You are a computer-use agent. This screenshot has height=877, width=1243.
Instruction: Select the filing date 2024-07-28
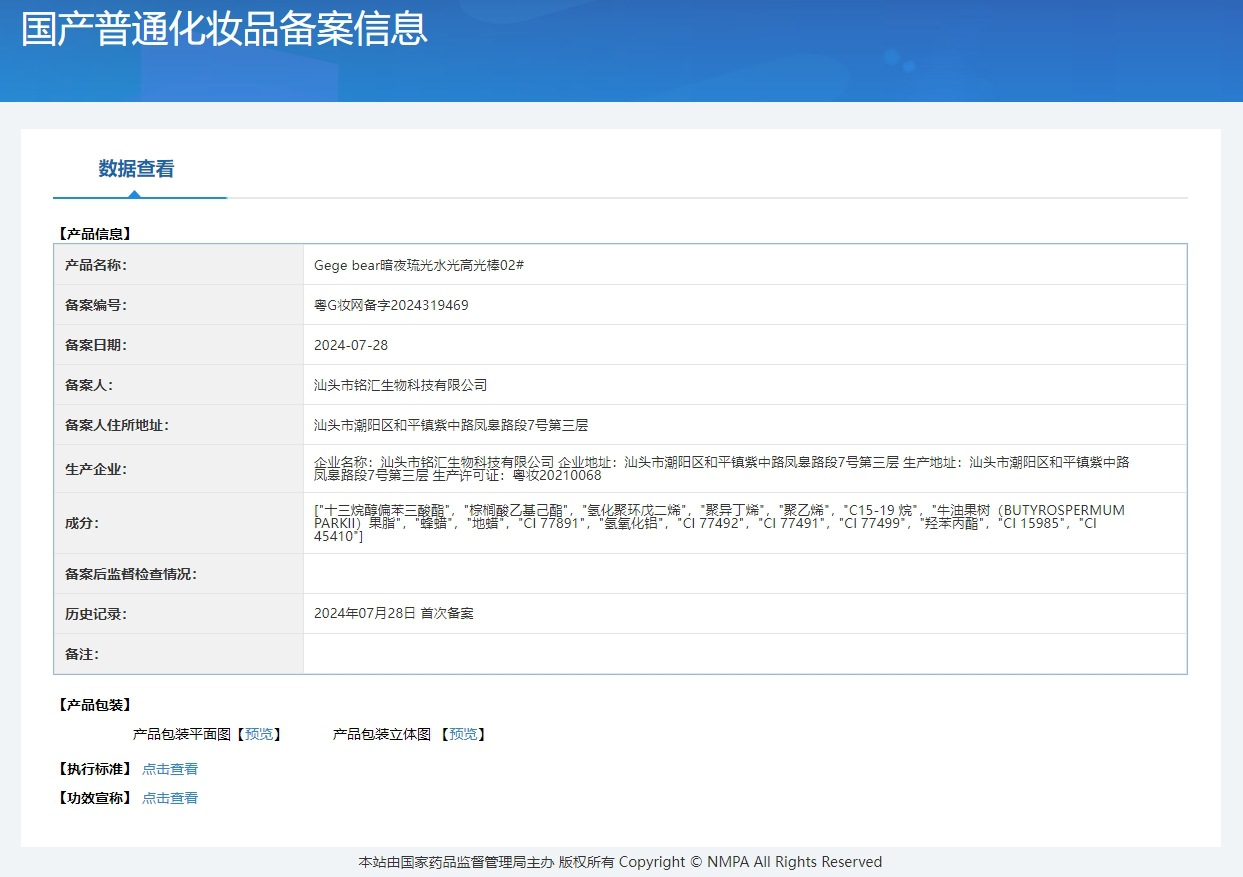pyautogui.click(x=351, y=345)
